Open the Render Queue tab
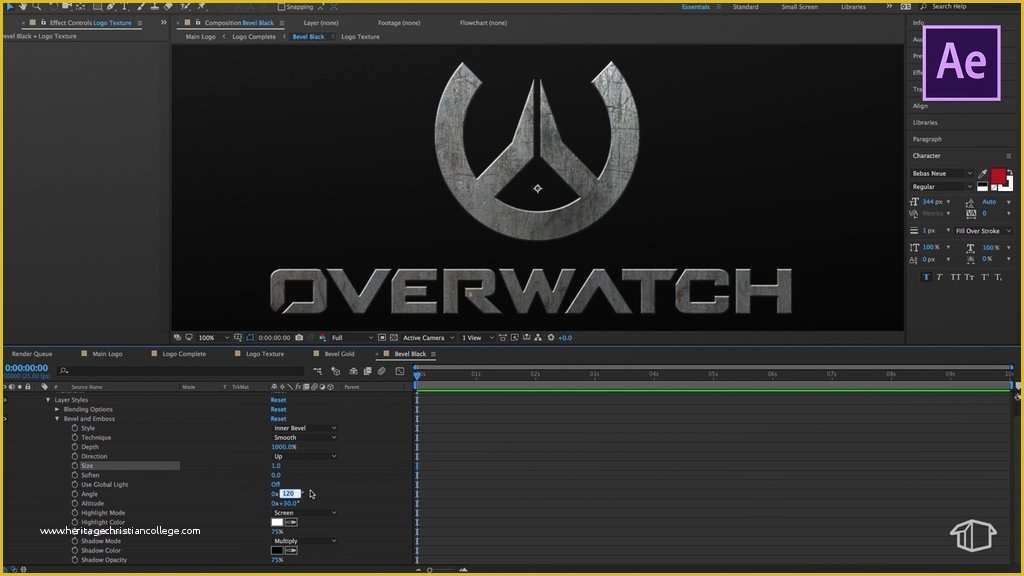 coord(32,354)
